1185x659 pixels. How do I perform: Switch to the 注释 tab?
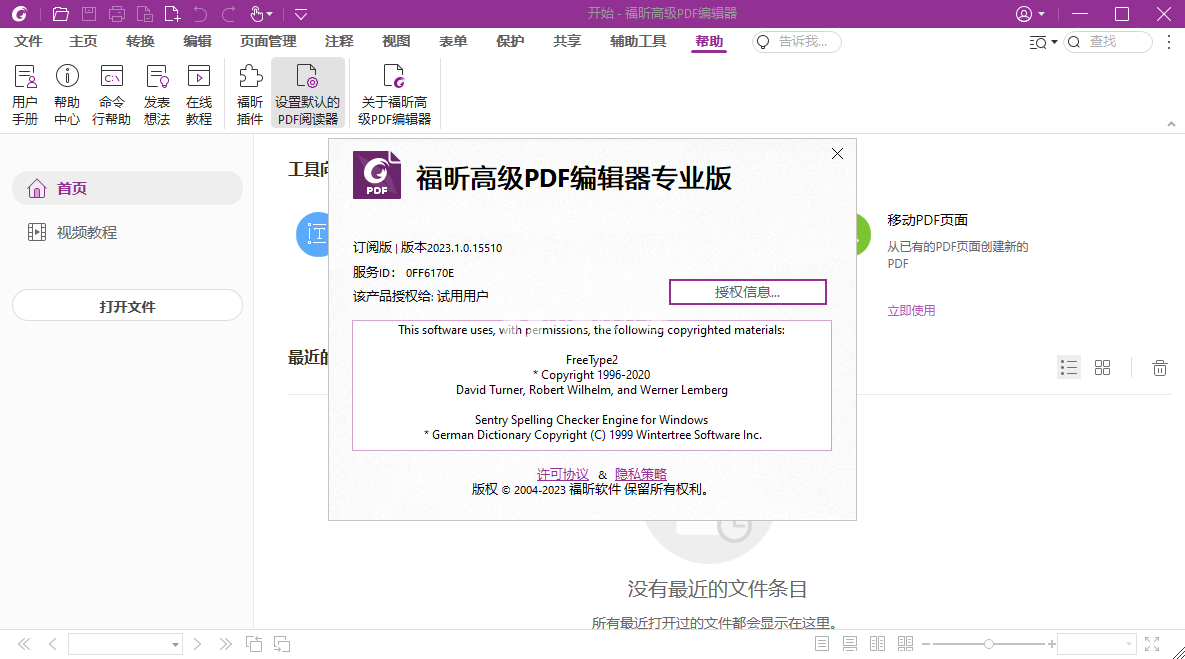pos(339,42)
